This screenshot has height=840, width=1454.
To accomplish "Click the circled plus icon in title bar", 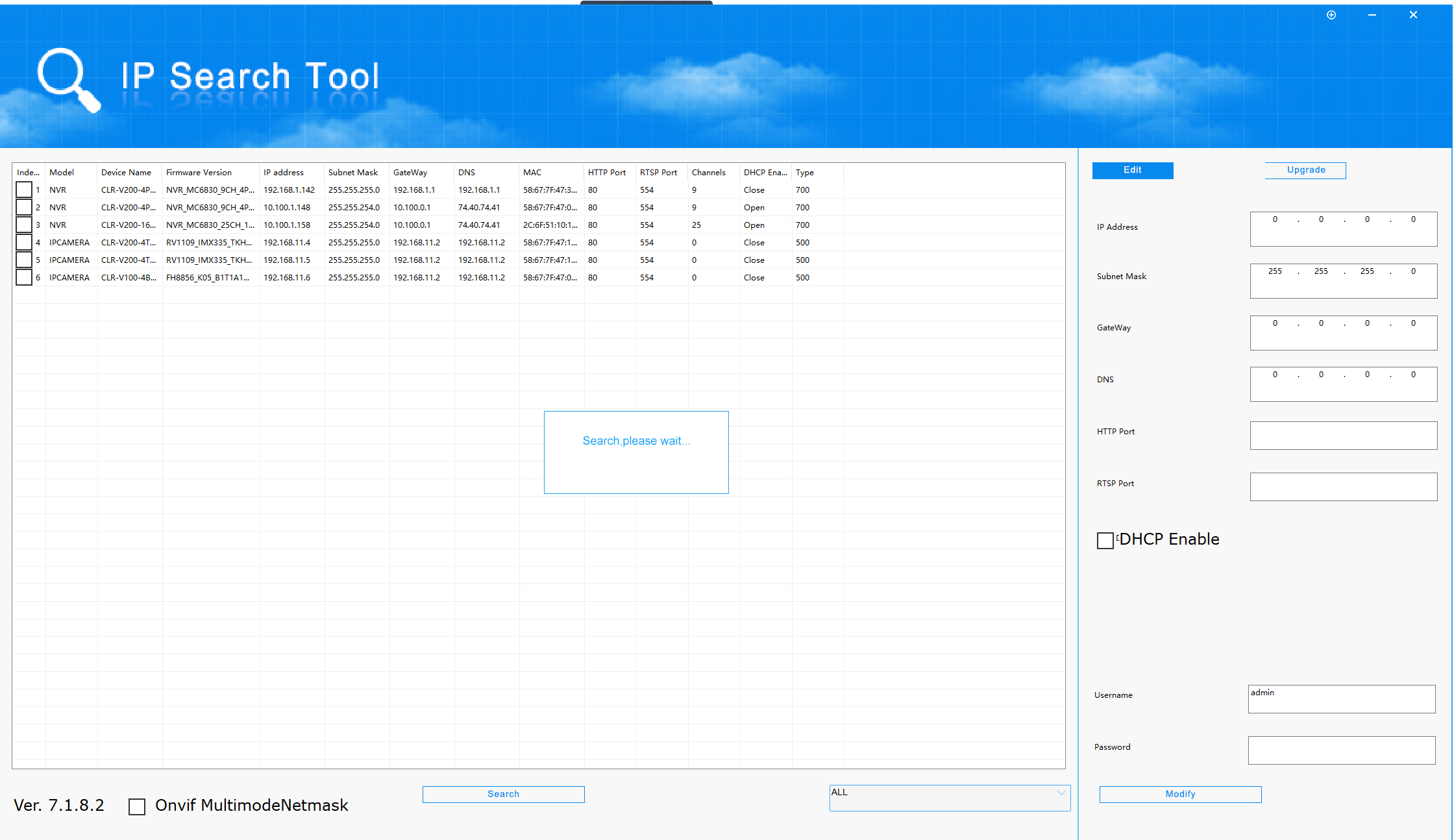I will click(1331, 15).
